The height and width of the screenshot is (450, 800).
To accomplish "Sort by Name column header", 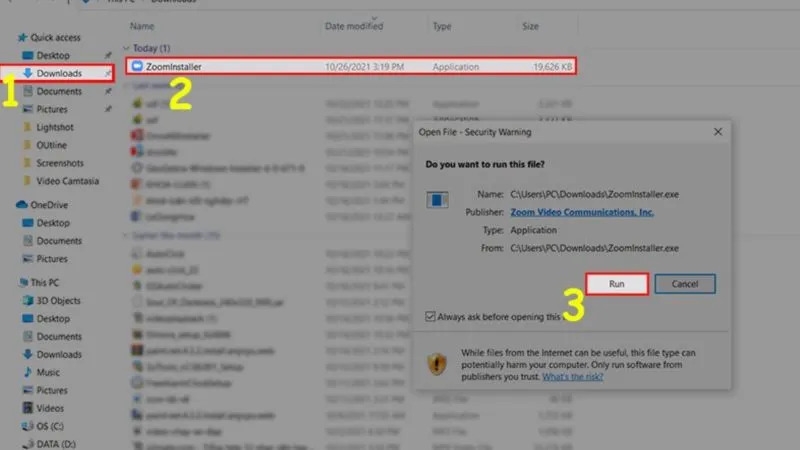I will 142,26.
